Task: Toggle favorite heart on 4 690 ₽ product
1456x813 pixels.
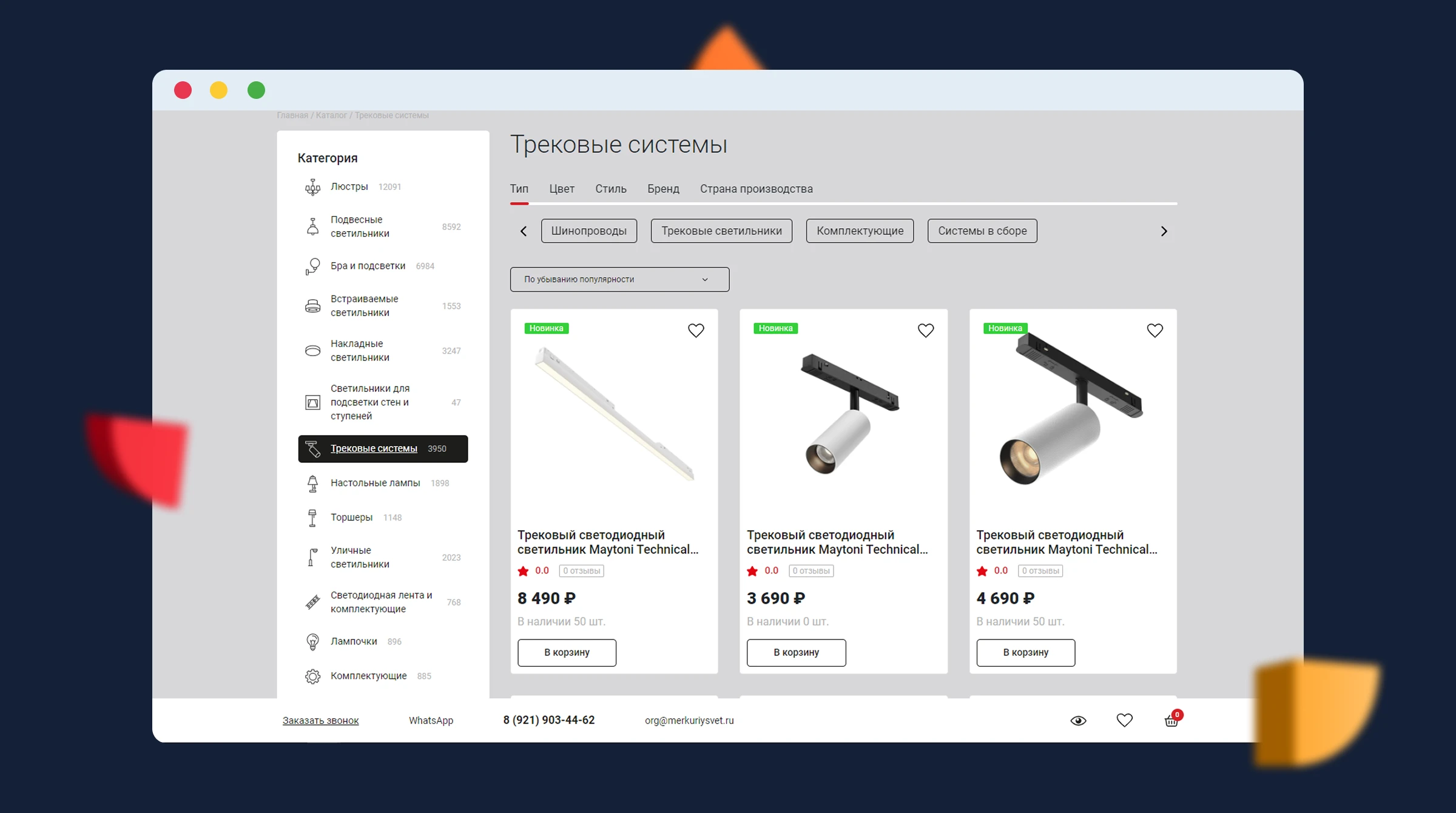Action: click(1154, 331)
